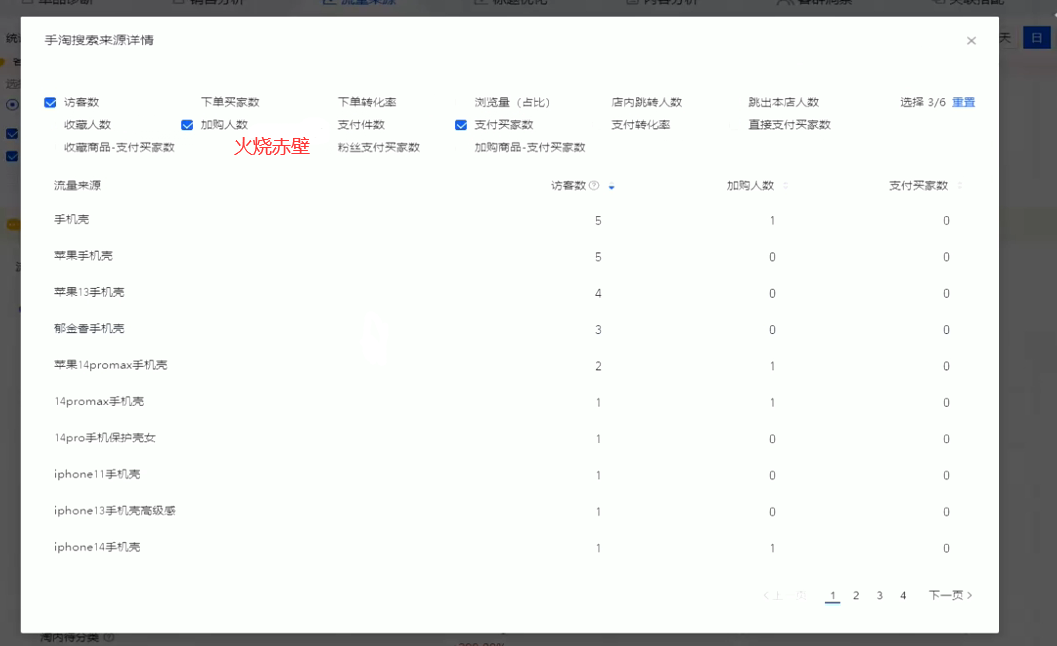
Task: Click the 流量来源 column header
Action: [x=78, y=185]
